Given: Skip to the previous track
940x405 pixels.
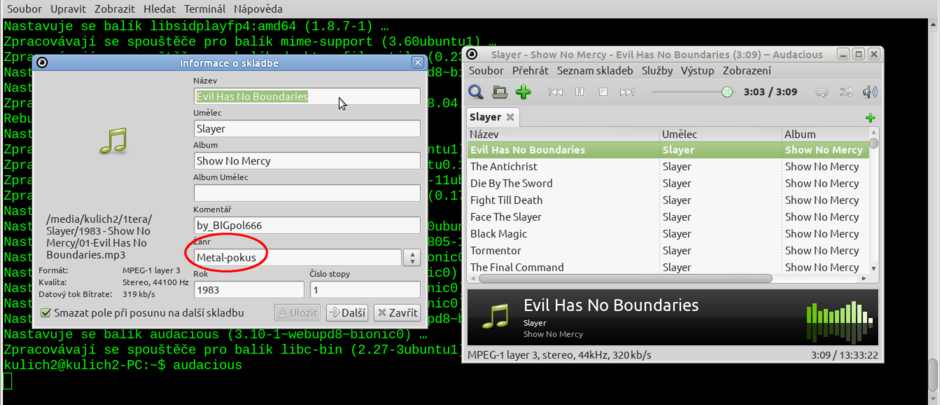Looking at the screenshot, I should (556, 92).
